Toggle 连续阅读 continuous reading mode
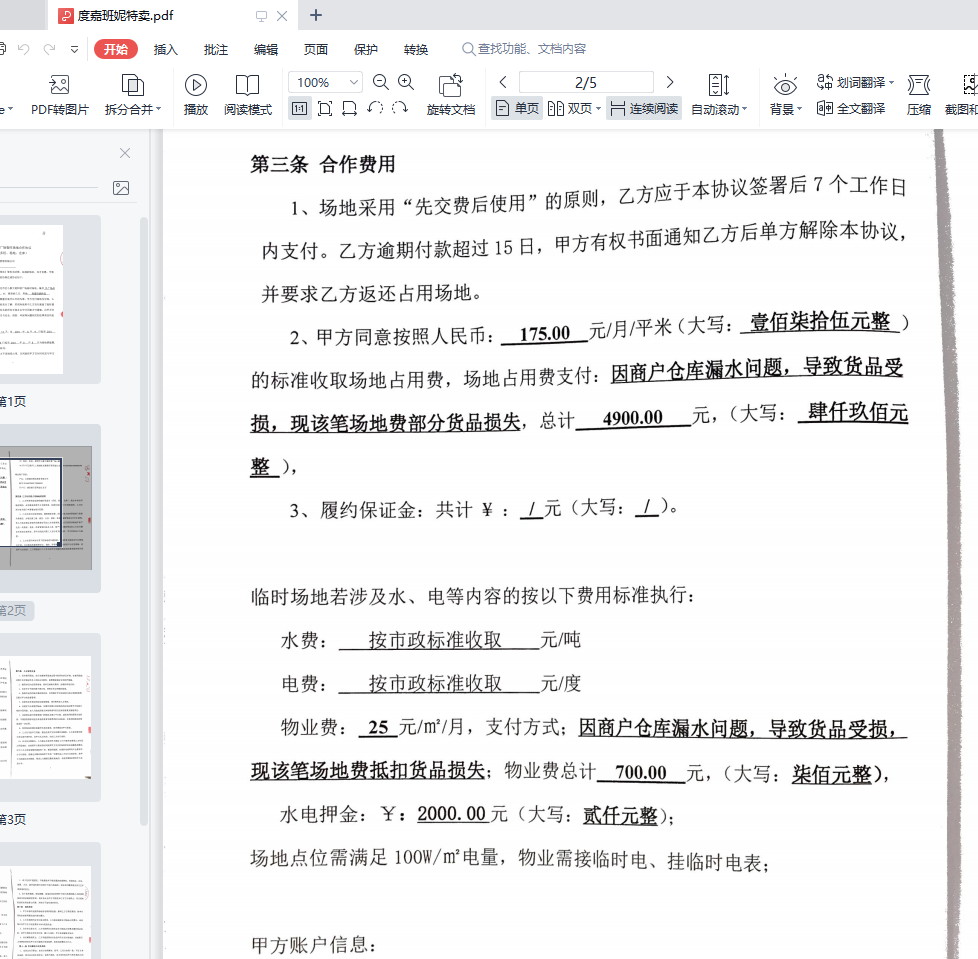This screenshot has width=978, height=959. [x=644, y=108]
